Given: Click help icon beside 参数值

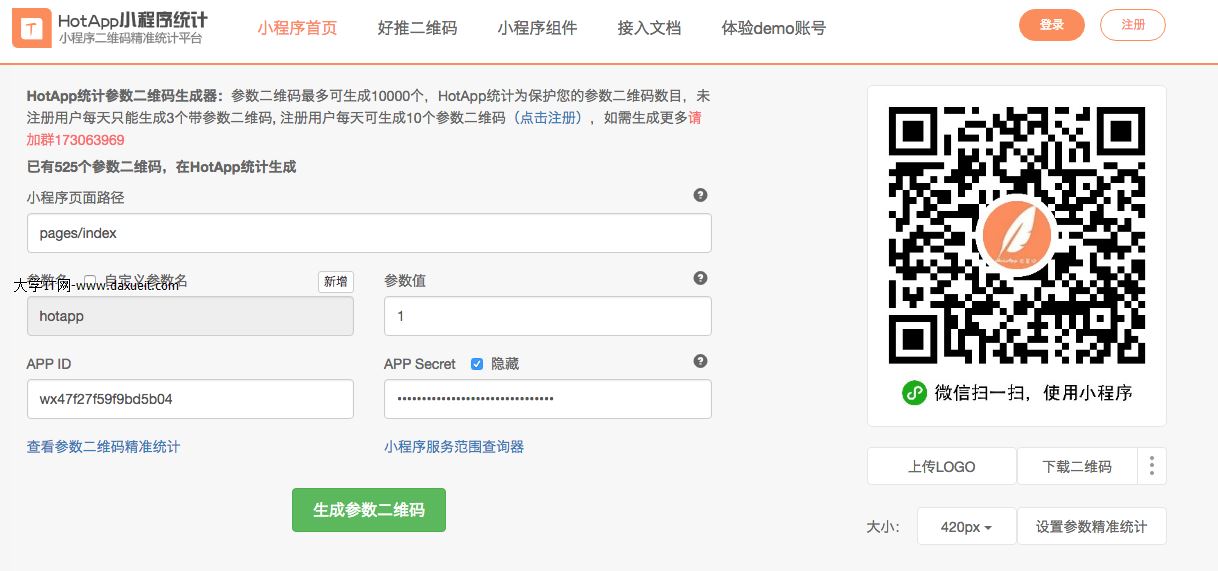Looking at the screenshot, I should tap(700, 278).
